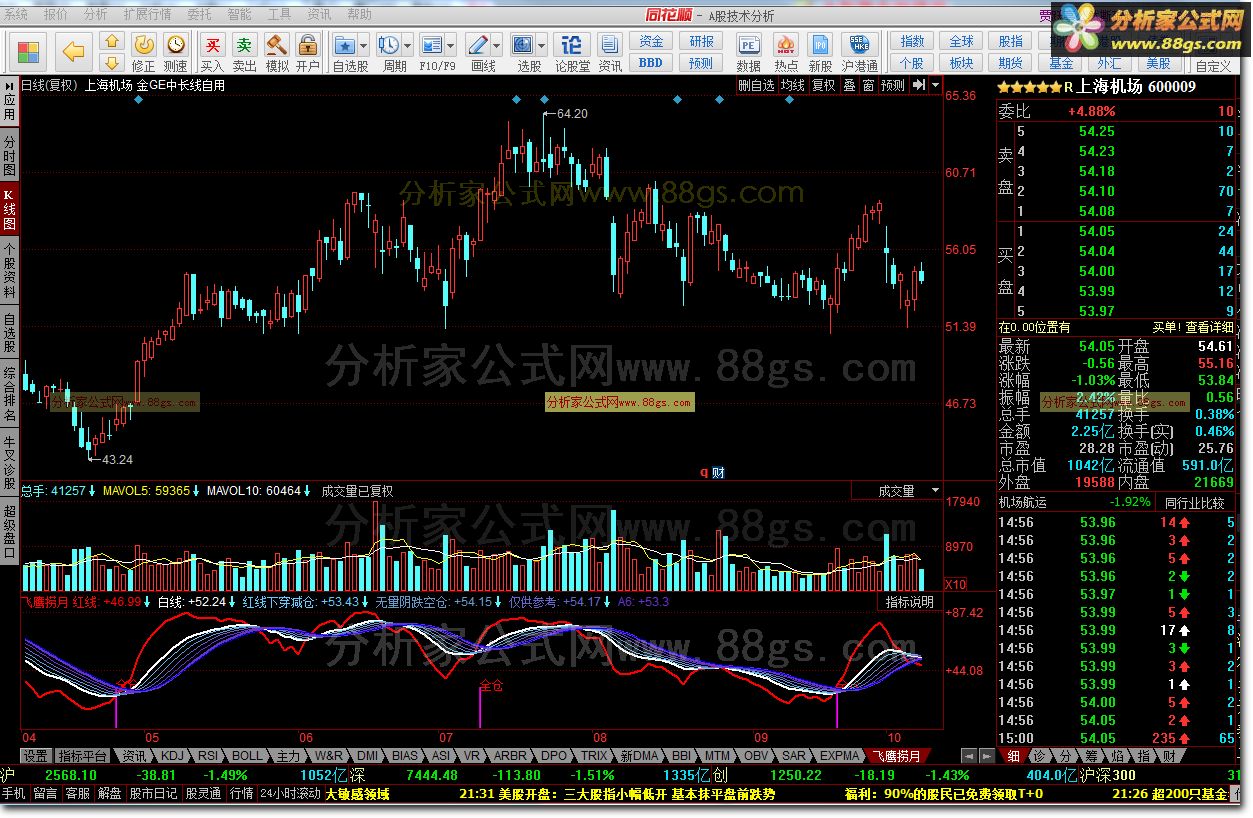Click the 财 marker on the chart

point(718,473)
